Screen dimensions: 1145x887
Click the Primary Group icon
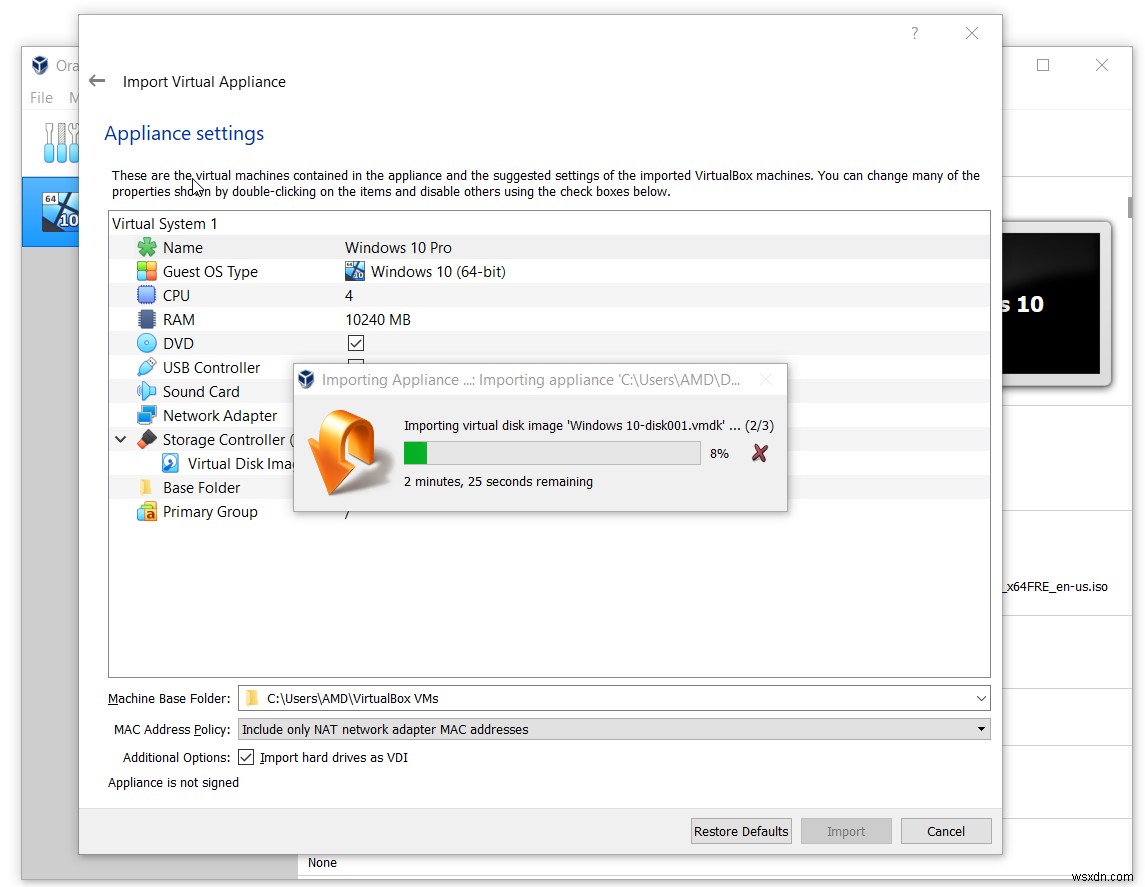coord(146,511)
